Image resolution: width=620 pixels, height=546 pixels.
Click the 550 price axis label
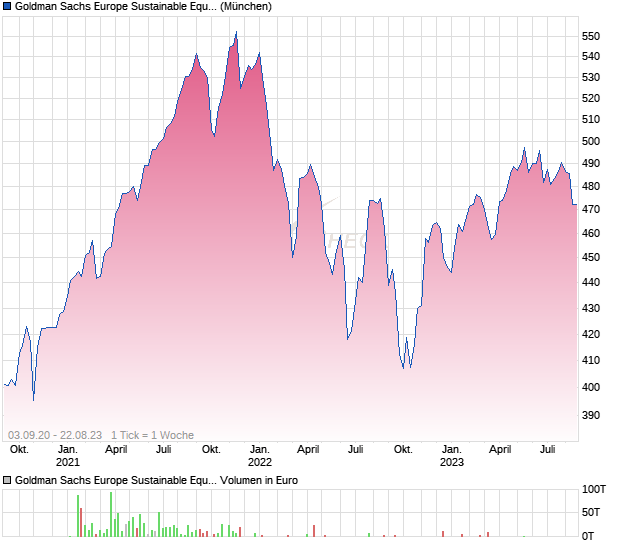tap(591, 36)
